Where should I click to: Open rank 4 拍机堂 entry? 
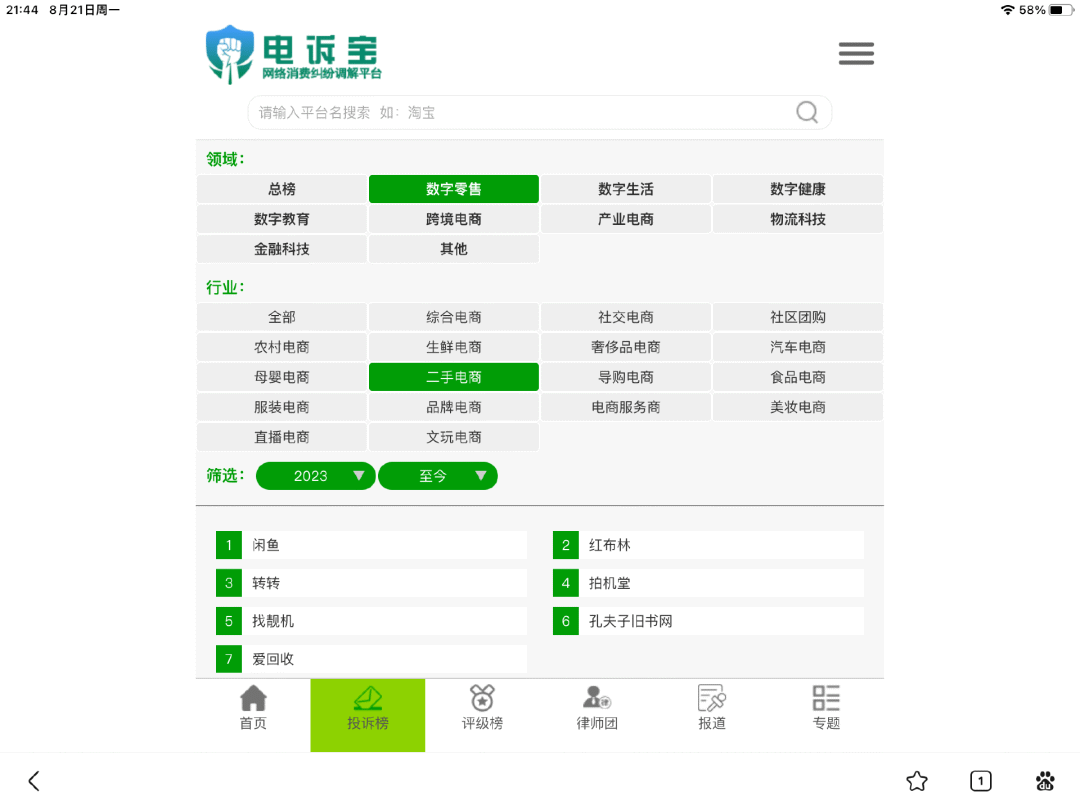(708, 583)
